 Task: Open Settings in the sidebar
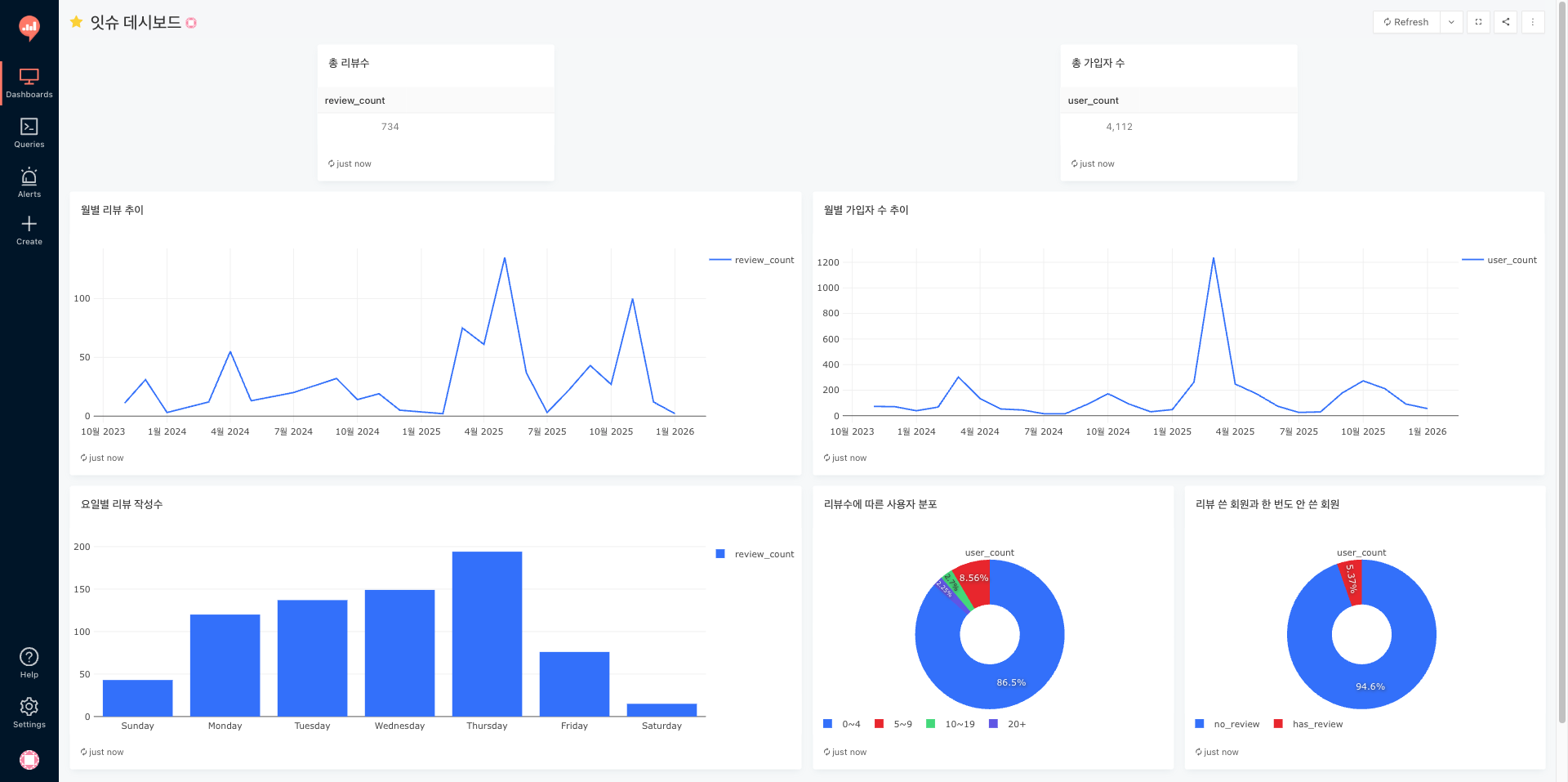pyautogui.click(x=29, y=713)
